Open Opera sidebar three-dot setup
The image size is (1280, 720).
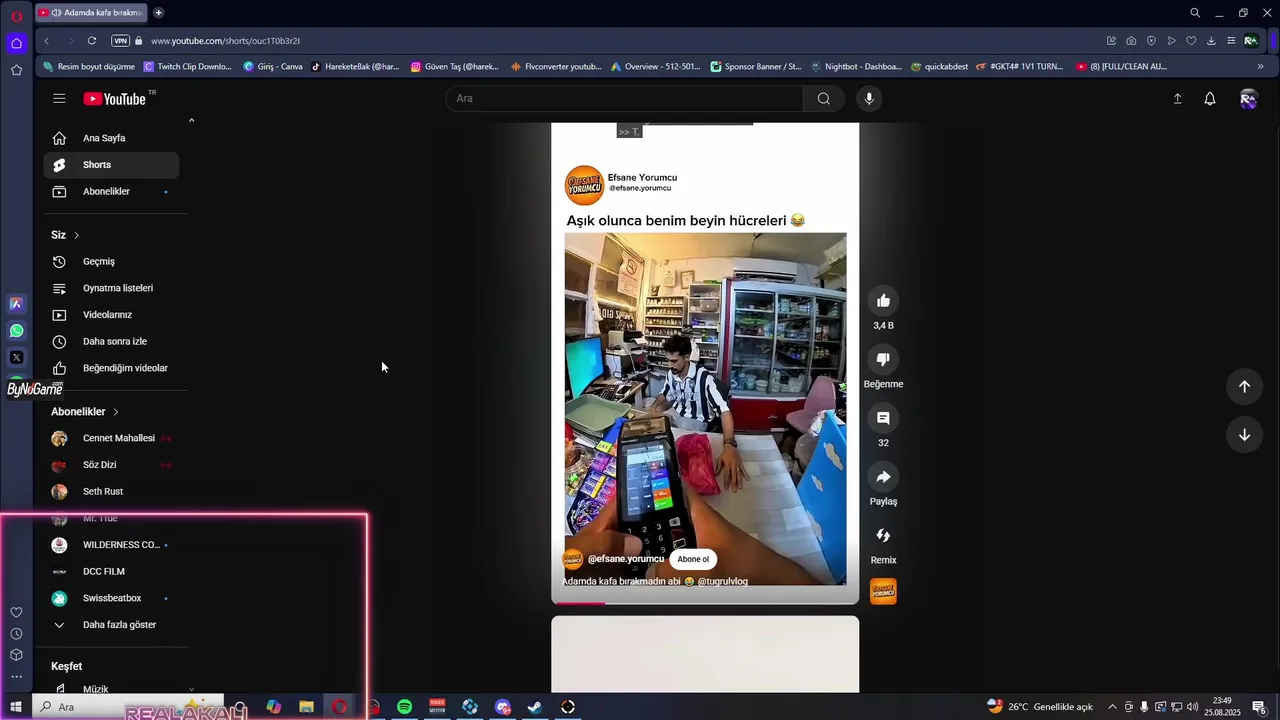click(x=16, y=677)
